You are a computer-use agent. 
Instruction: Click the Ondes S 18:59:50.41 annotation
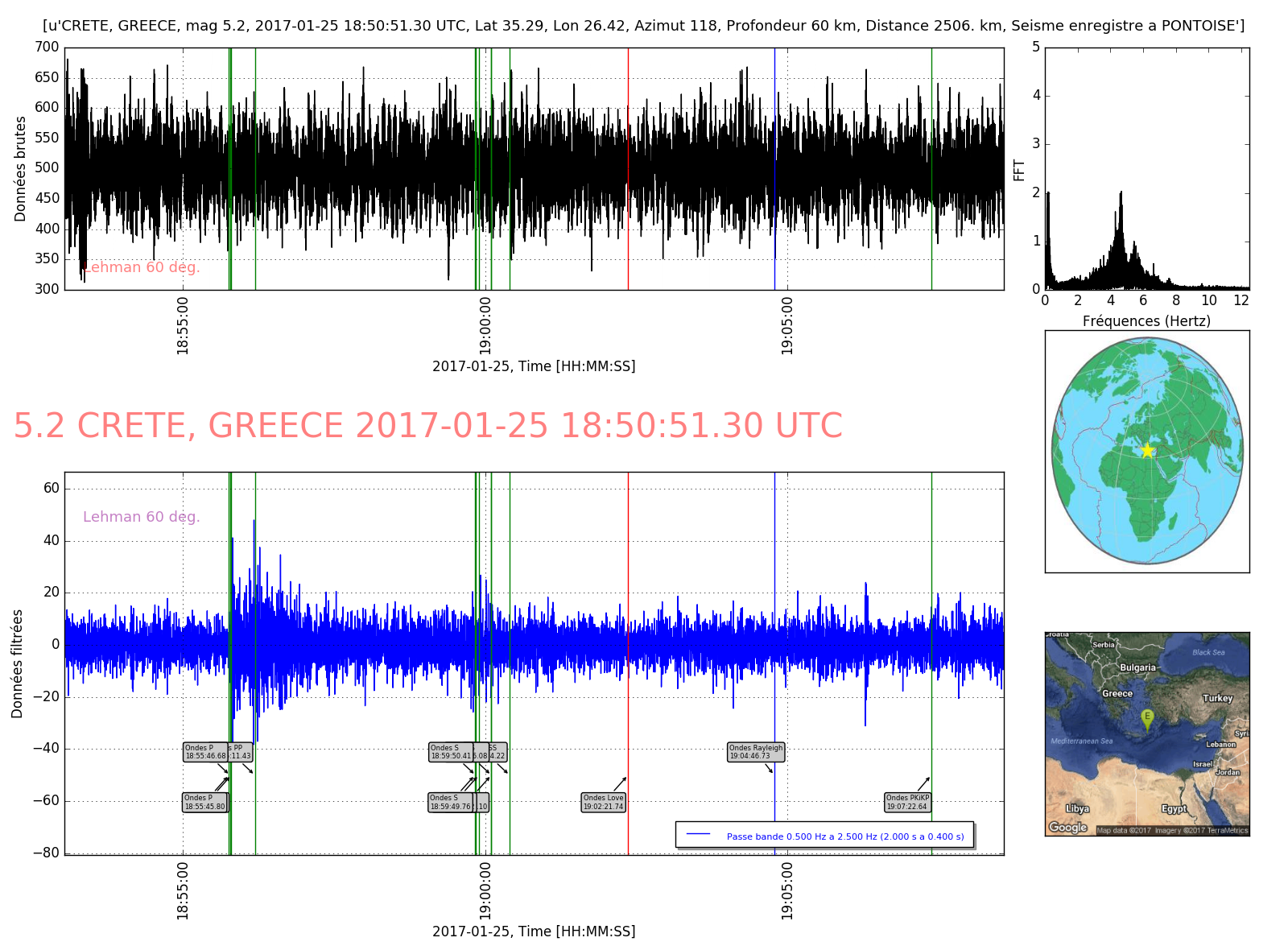coord(451,752)
